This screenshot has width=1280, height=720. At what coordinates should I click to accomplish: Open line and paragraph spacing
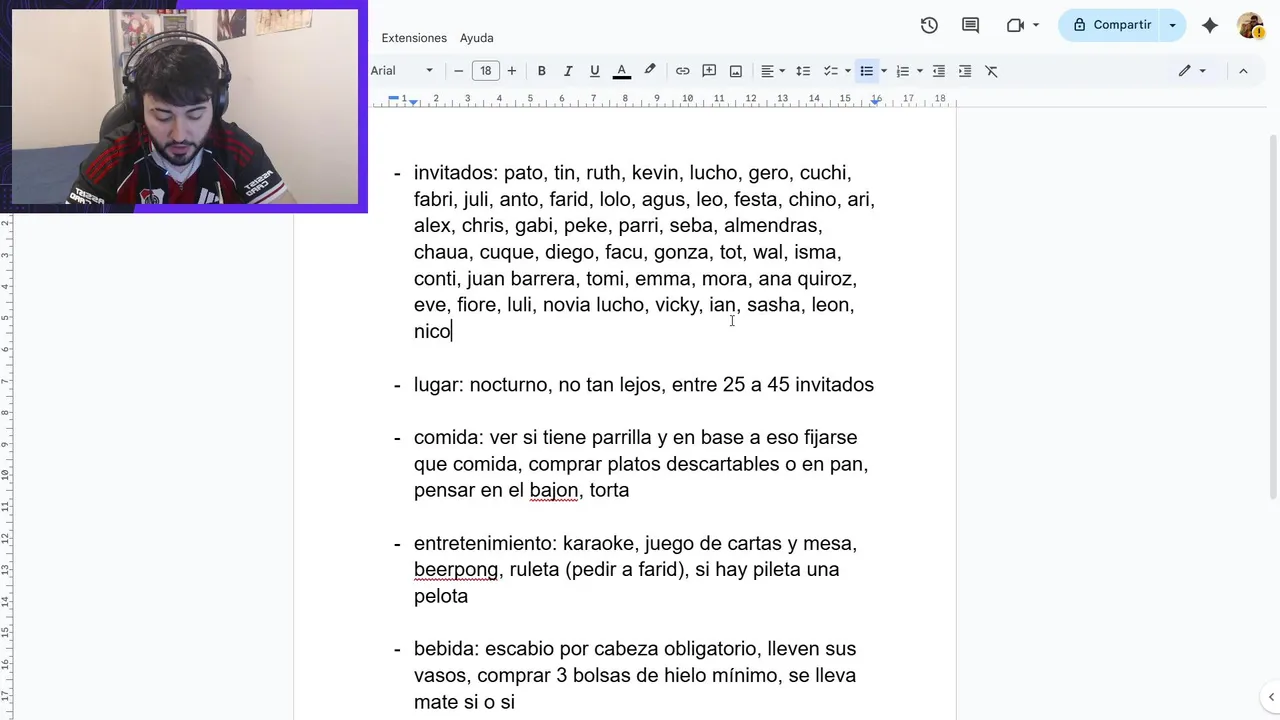coord(803,71)
